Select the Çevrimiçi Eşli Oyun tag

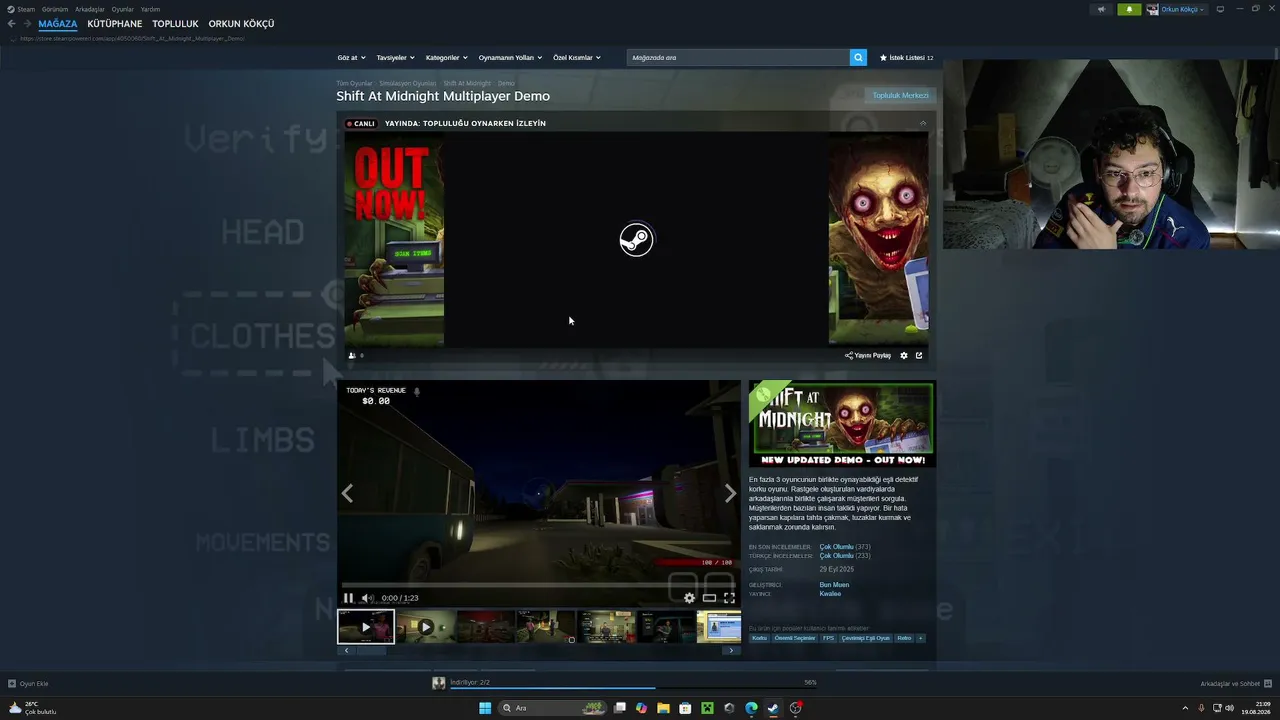(865, 638)
